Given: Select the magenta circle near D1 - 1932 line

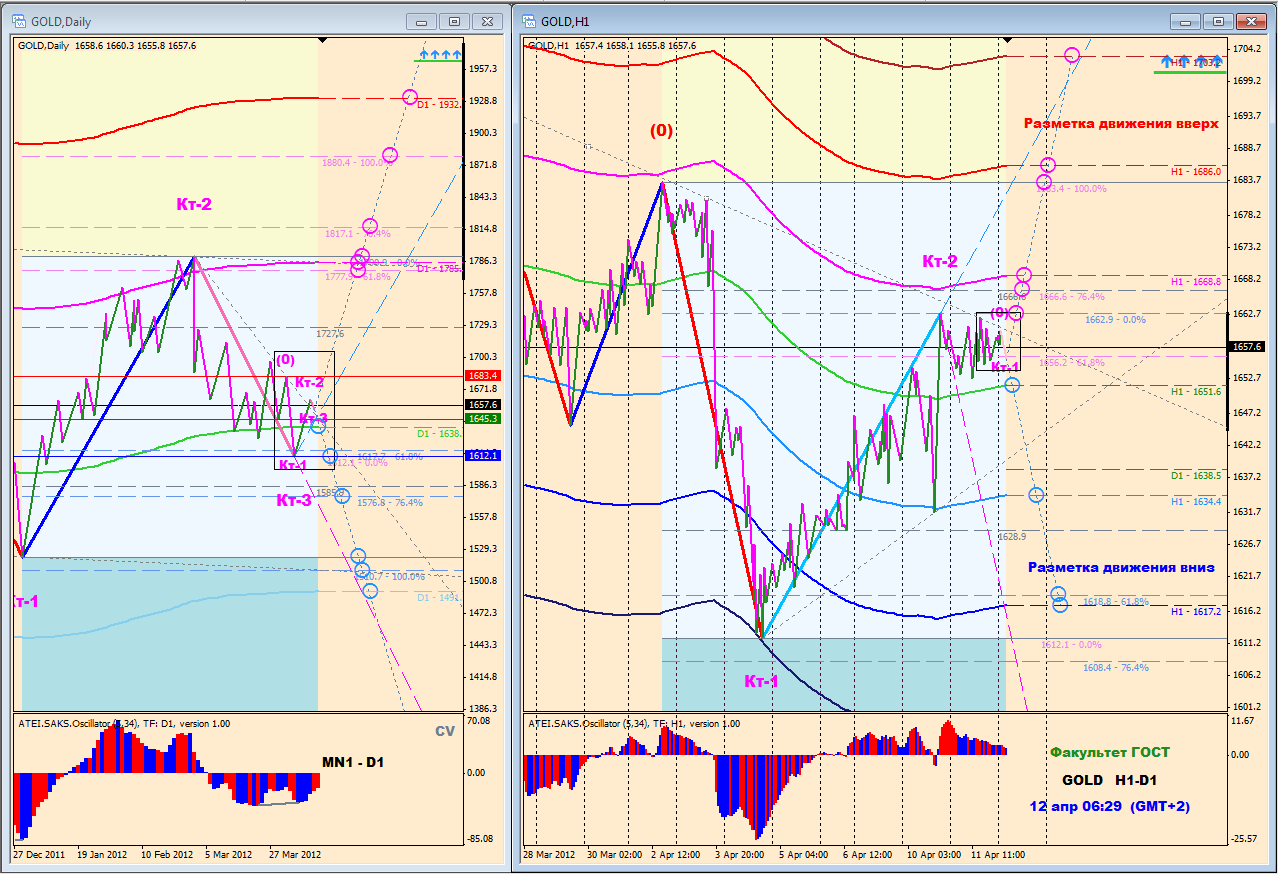Looking at the screenshot, I should click(410, 97).
